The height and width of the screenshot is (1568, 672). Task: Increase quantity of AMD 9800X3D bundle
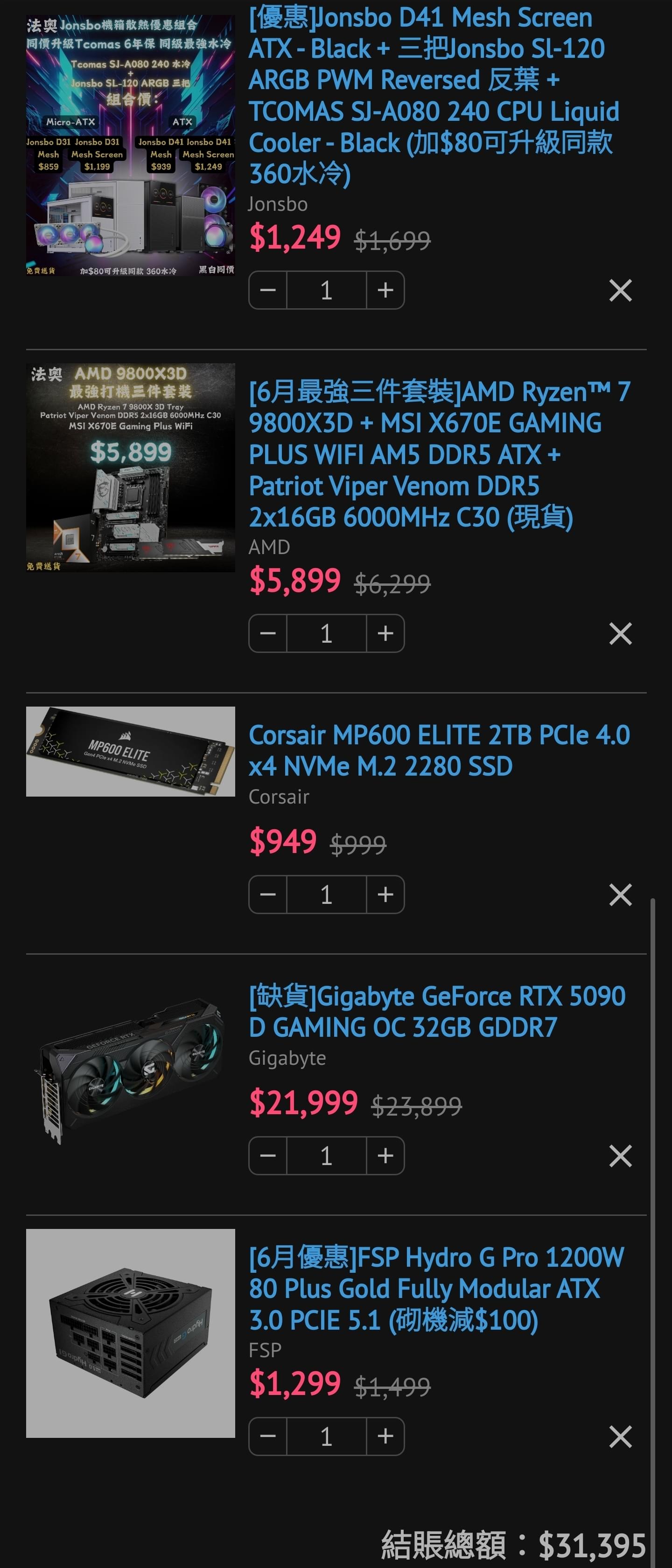tap(385, 633)
